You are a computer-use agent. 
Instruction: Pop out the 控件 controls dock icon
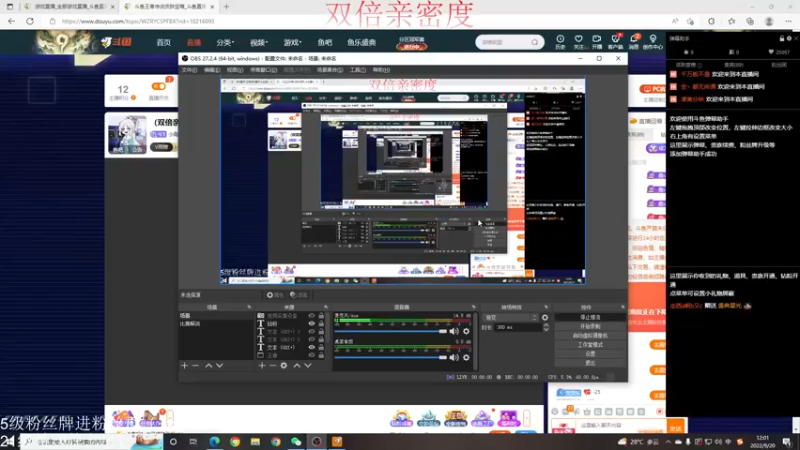(622, 307)
